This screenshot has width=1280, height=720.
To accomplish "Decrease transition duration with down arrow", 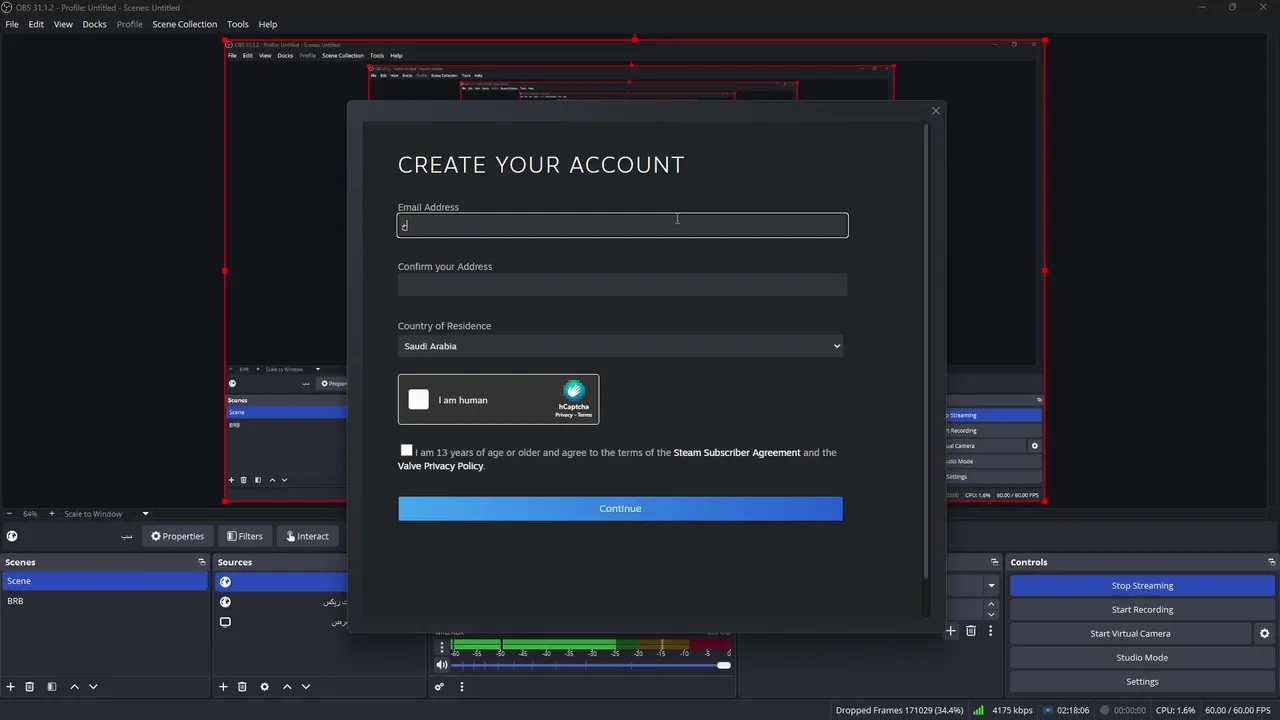I will [991, 614].
